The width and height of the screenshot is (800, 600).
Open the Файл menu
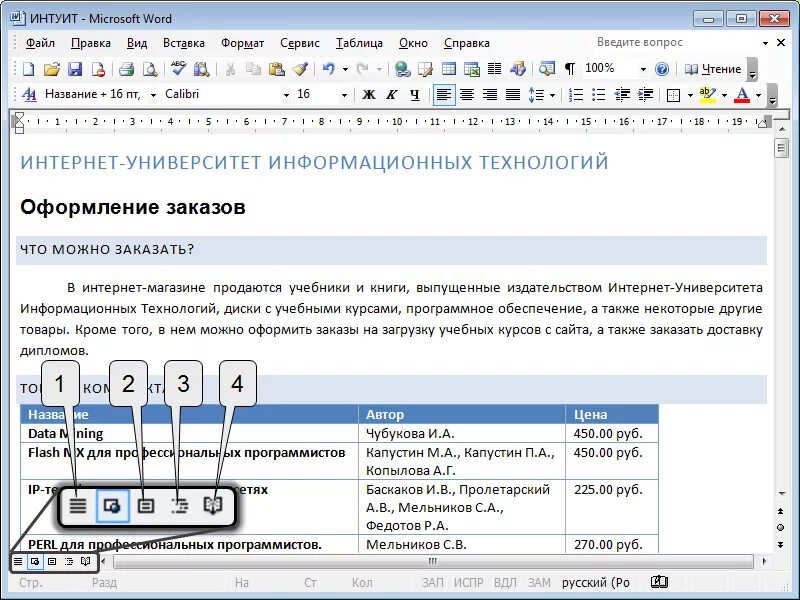tap(40, 43)
